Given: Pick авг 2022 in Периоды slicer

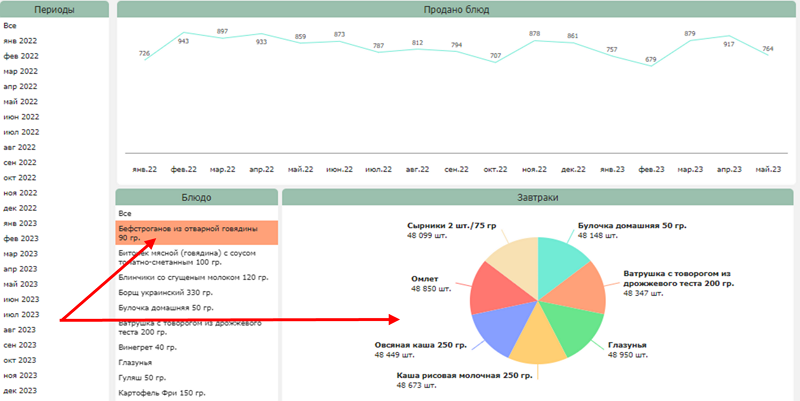Looking at the screenshot, I should (19, 147).
